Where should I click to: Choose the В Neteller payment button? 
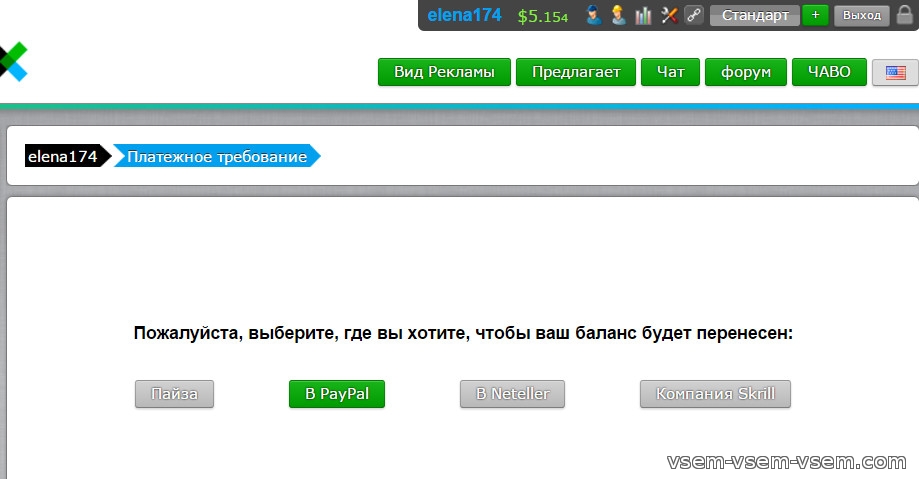tap(512, 394)
